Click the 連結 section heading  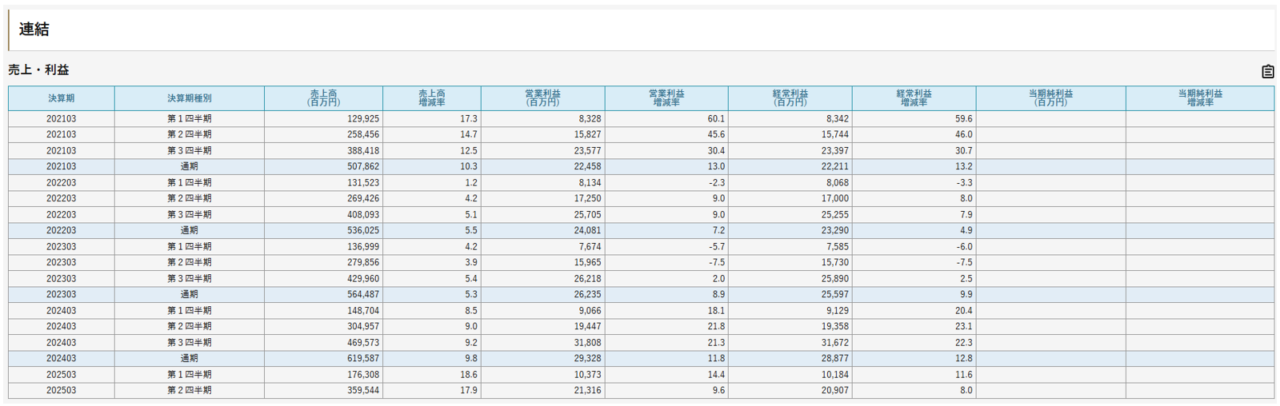34,30
